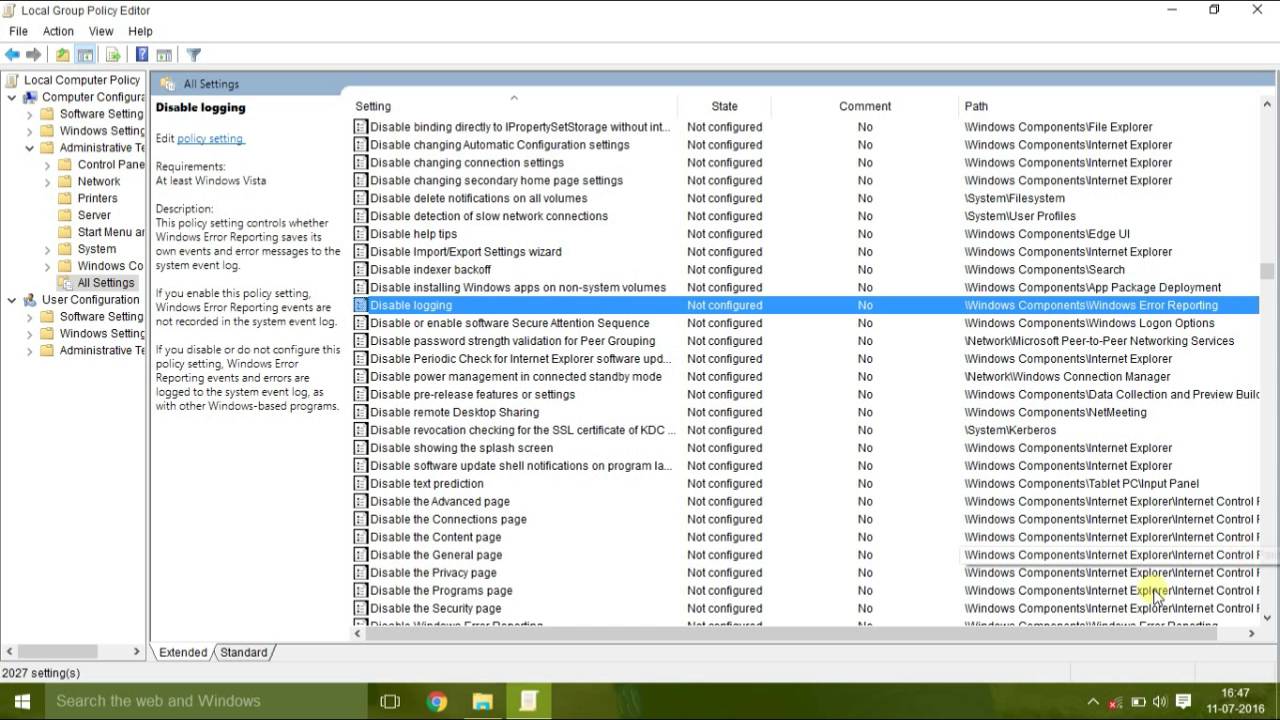Image resolution: width=1280 pixels, height=720 pixels.
Task: Click the settings list scroll-down arrow
Action: 1267,618
